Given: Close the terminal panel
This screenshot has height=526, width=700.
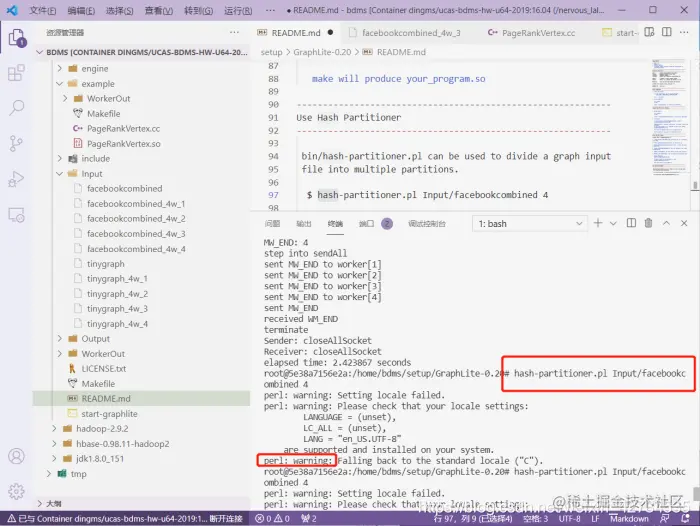Looking at the screenshot, I should click(x=684, y=223).
